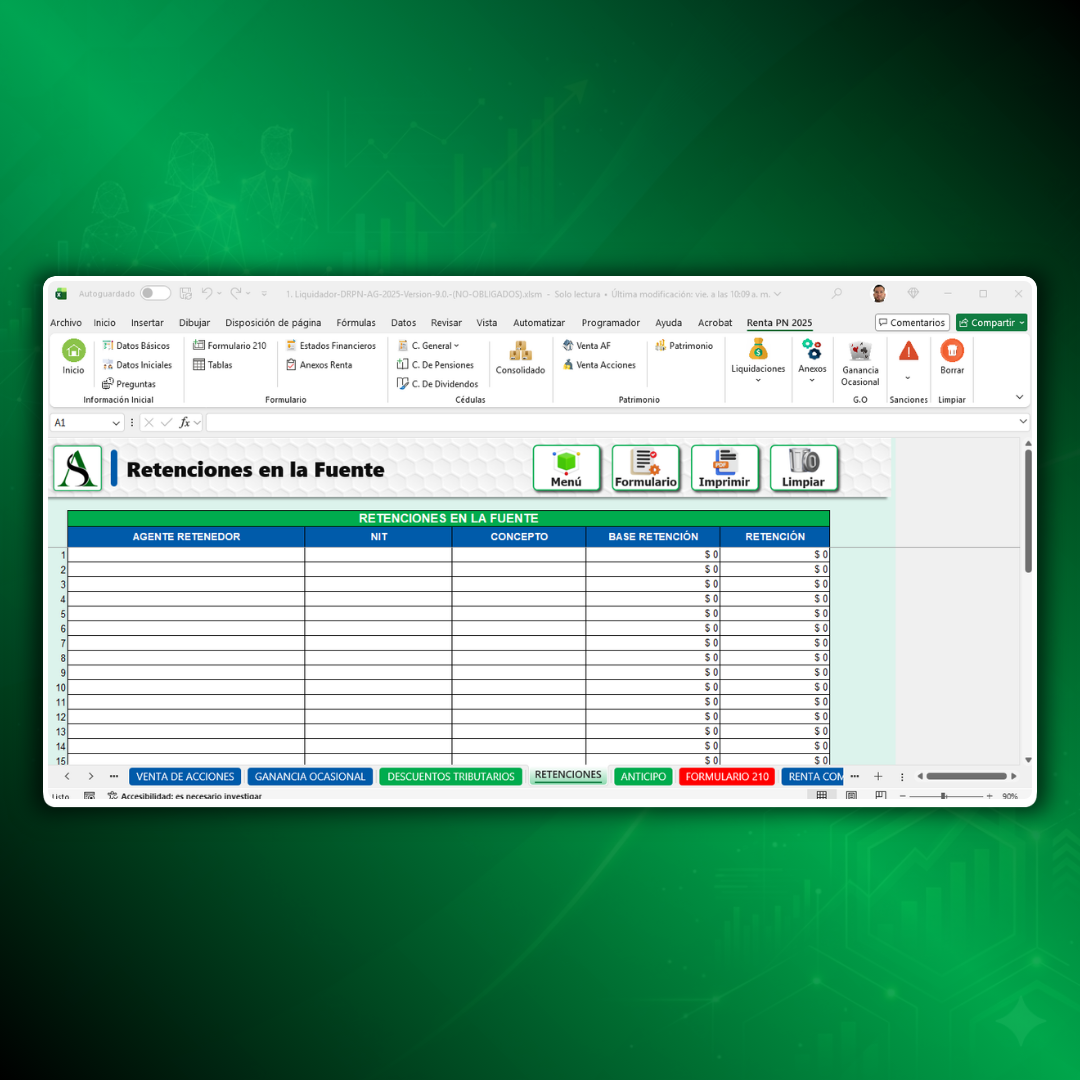Open the Consolidado cédulas icon
Viewport: 1080px width, 1080px height.
click(x=520, y=352)
